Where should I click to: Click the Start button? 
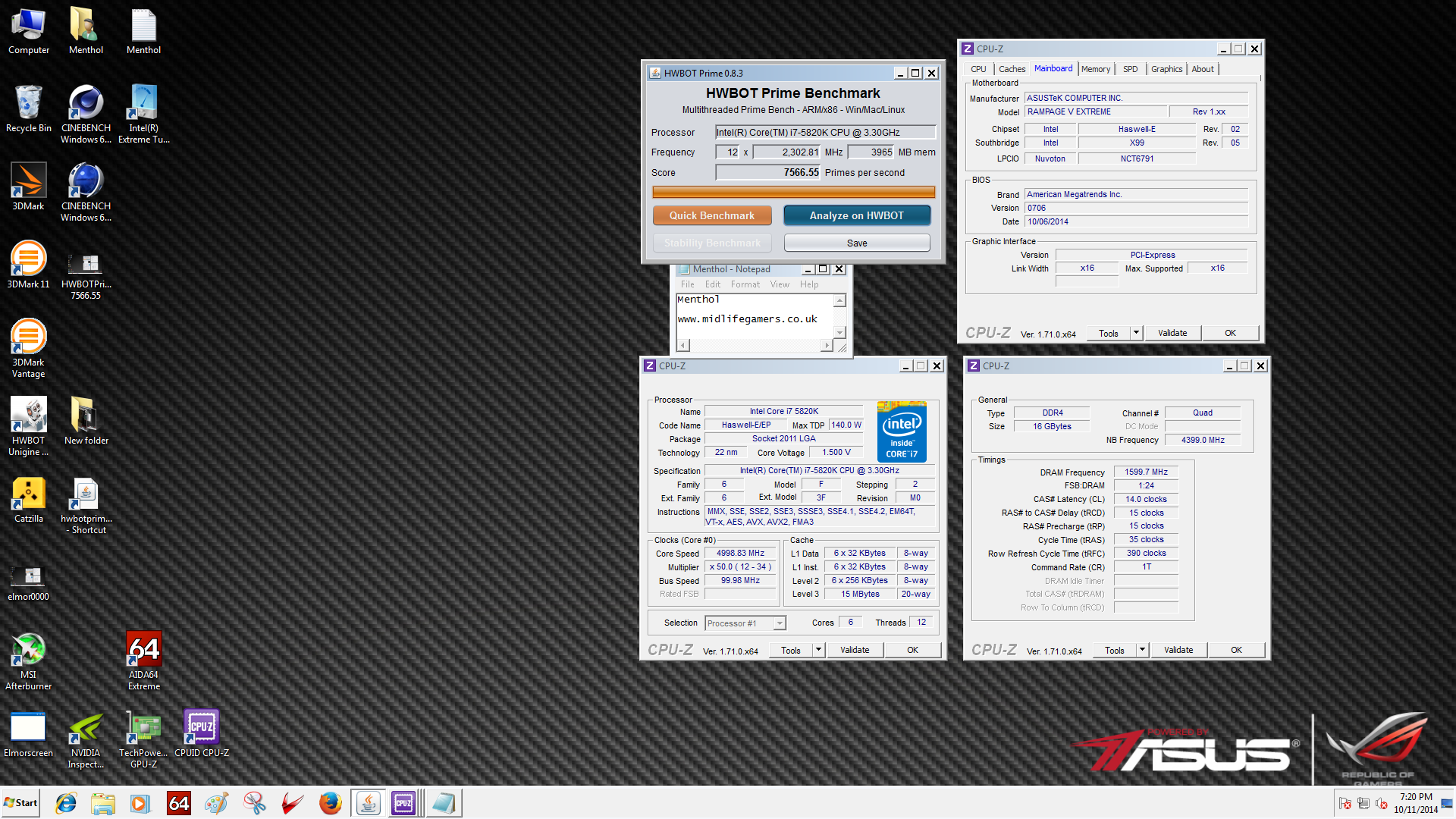tap(20, 803)
